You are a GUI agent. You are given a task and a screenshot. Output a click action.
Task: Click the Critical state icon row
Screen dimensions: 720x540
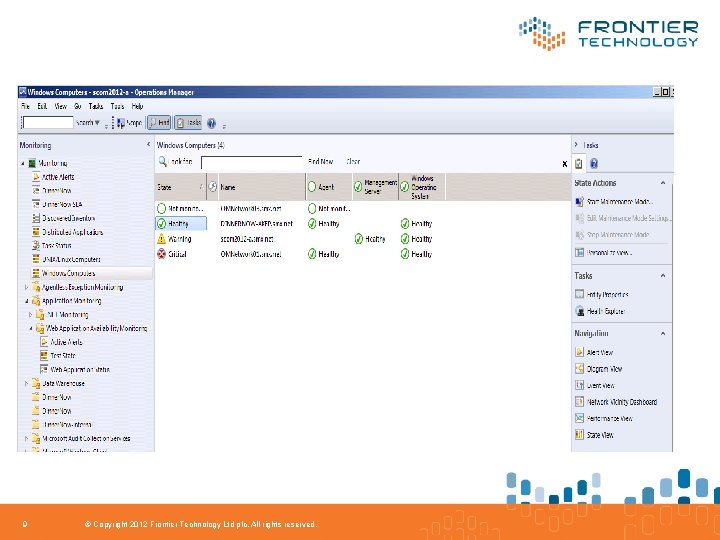(161, 254)
